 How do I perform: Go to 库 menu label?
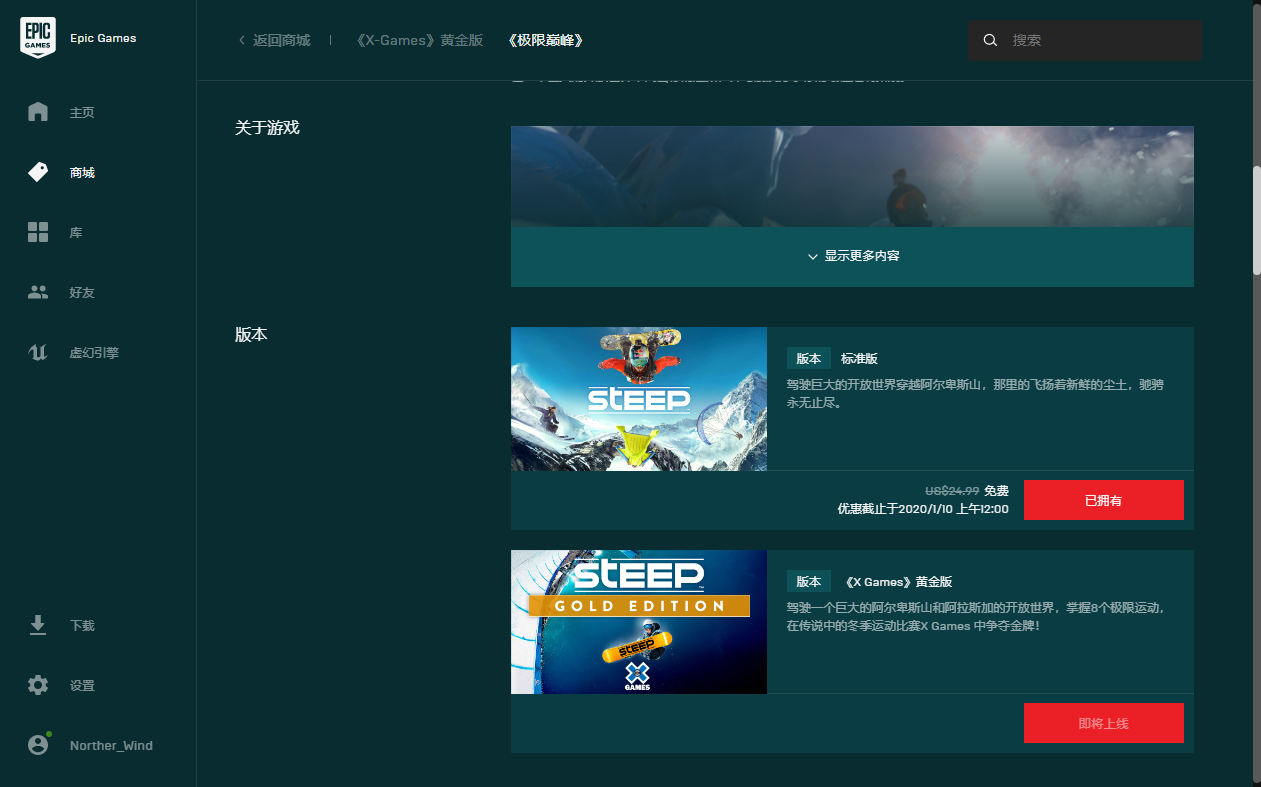(76, 233)
